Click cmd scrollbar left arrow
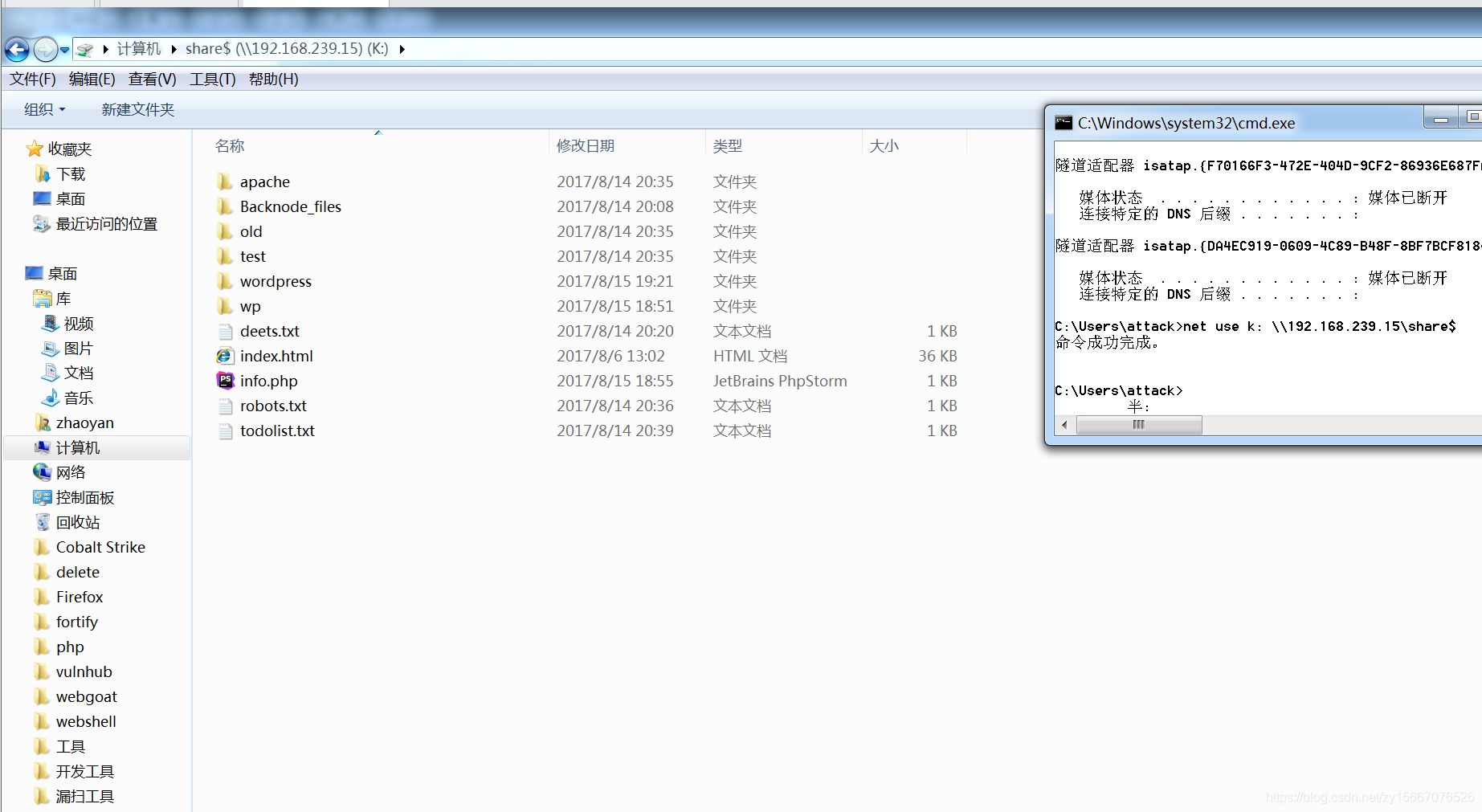Image resolution: width=1482 pixels, height=812 pixels. pos(1065,424)
